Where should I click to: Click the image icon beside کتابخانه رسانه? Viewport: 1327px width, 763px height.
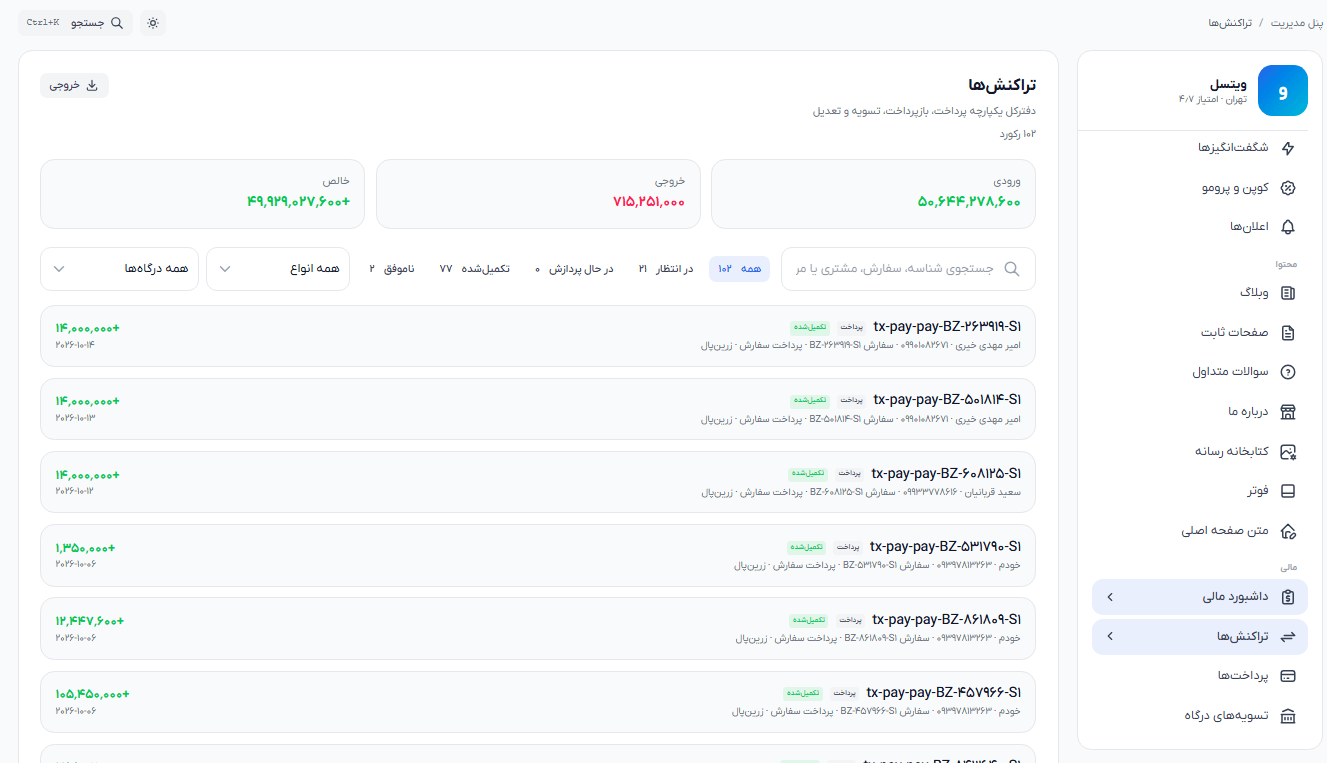(1288, 452)
